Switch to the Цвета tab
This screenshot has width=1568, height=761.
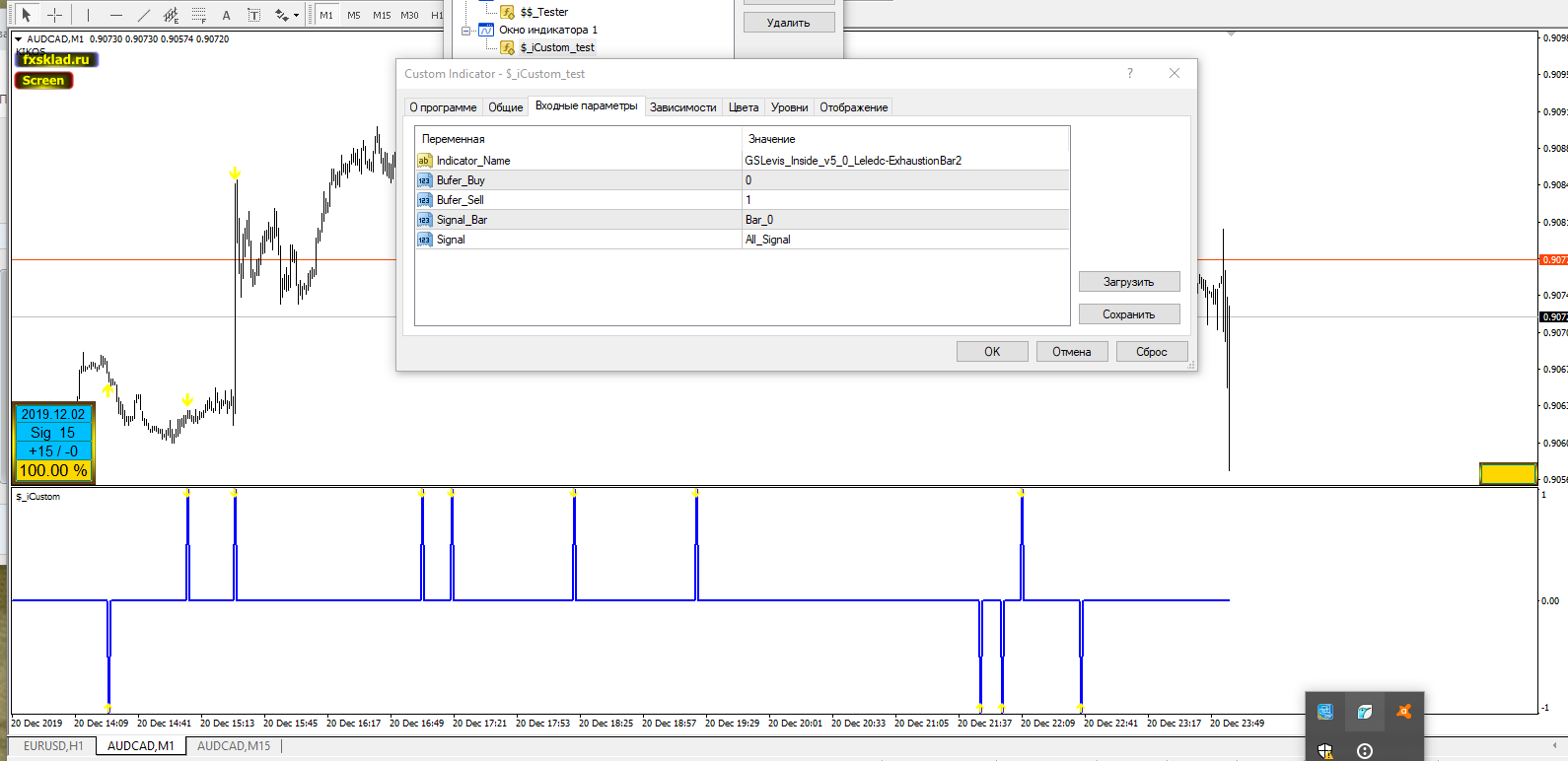744,107
